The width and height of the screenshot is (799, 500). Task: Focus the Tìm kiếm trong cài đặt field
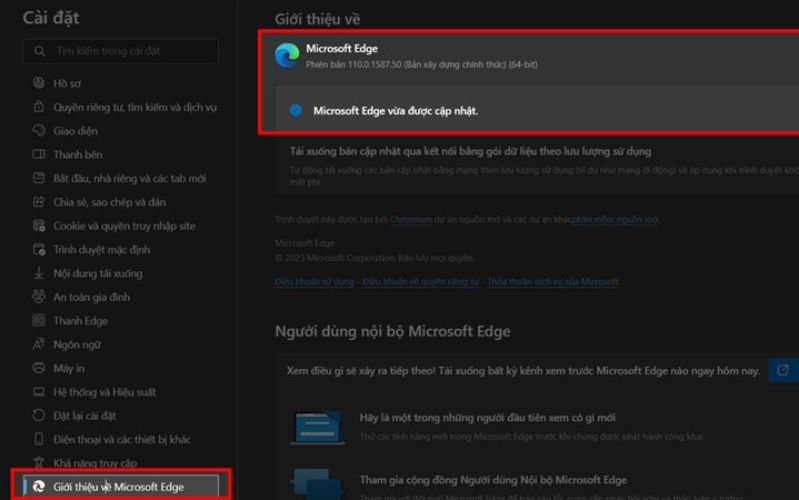tap(121, 51)
